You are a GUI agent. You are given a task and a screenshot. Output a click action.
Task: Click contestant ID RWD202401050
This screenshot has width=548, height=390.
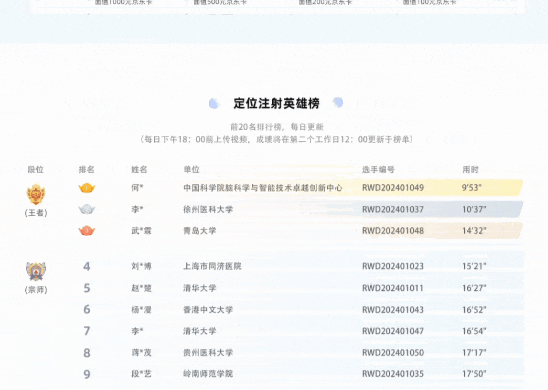click(393, 353)
